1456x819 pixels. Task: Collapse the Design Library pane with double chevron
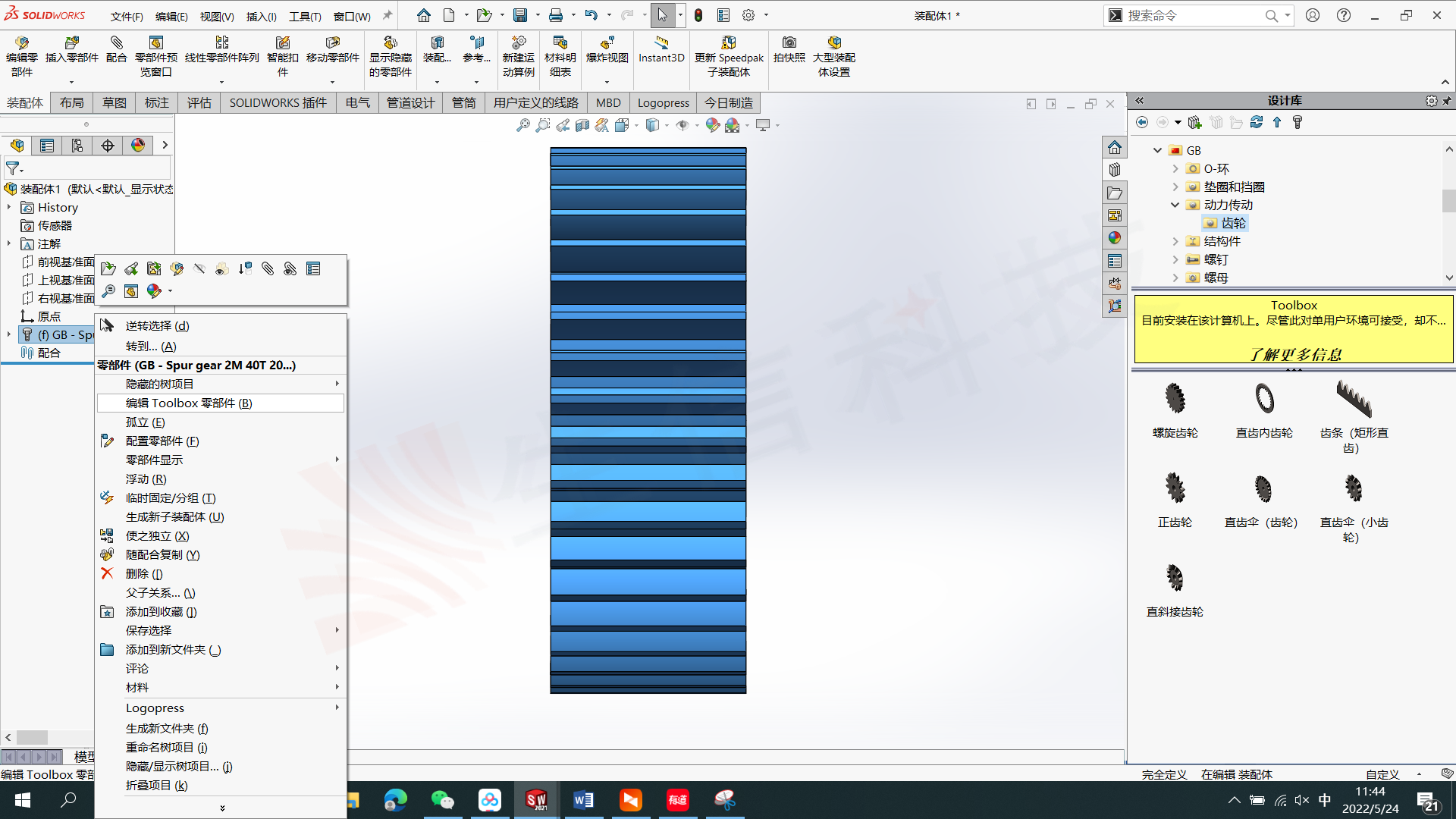coord(1139,100)
